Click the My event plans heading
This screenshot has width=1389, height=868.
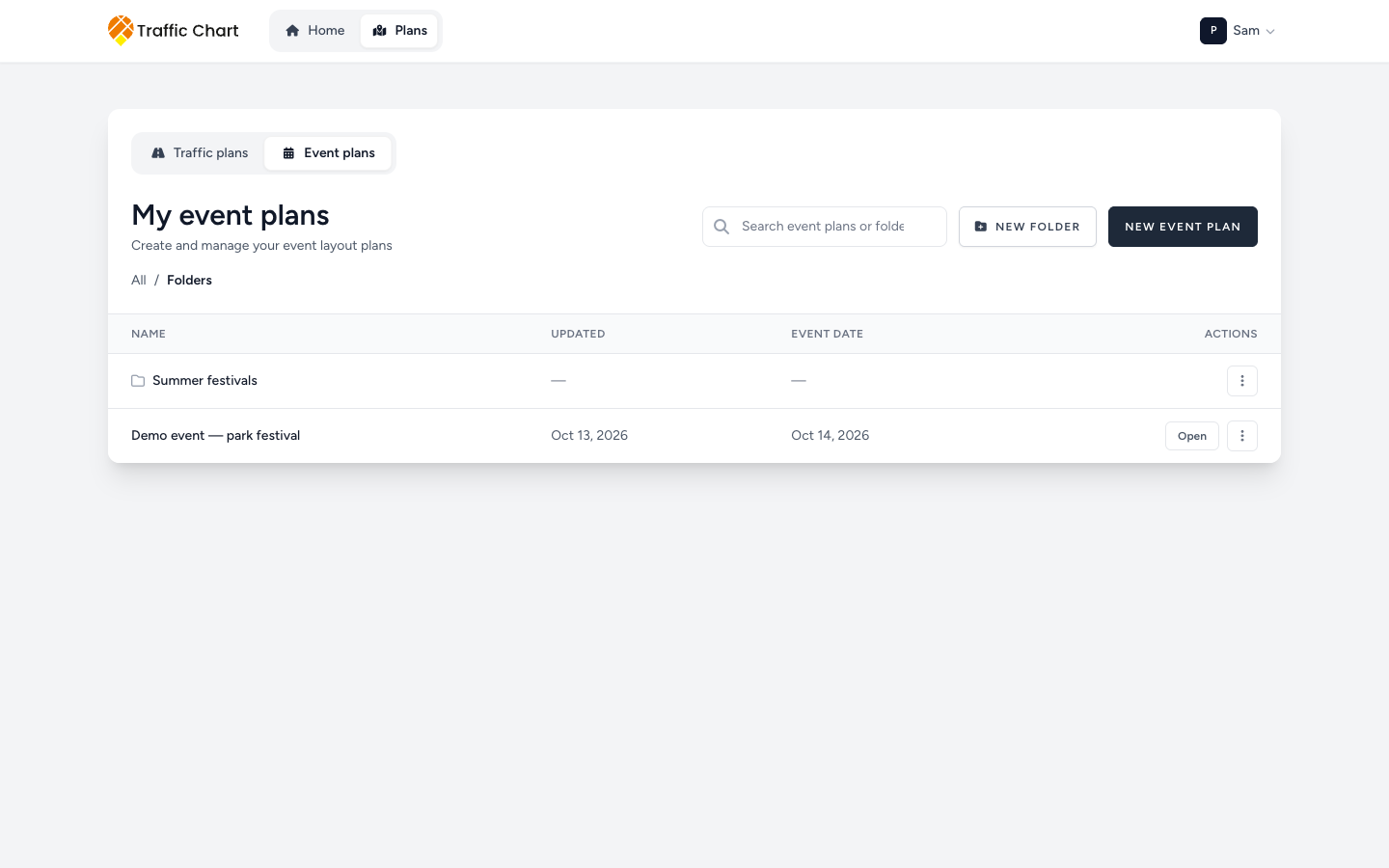(231, 215)
